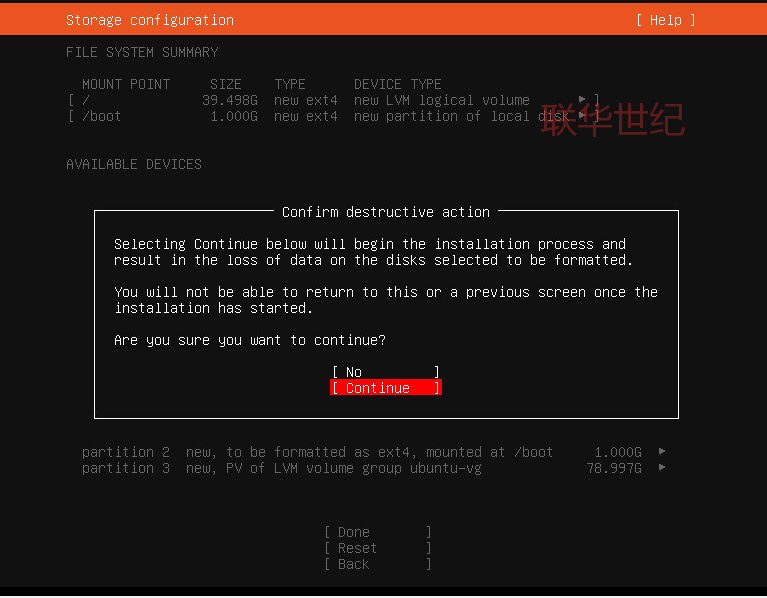Click the 1.000G size in partition 2 row
This screenshot has width=767, height=598.
618,452
